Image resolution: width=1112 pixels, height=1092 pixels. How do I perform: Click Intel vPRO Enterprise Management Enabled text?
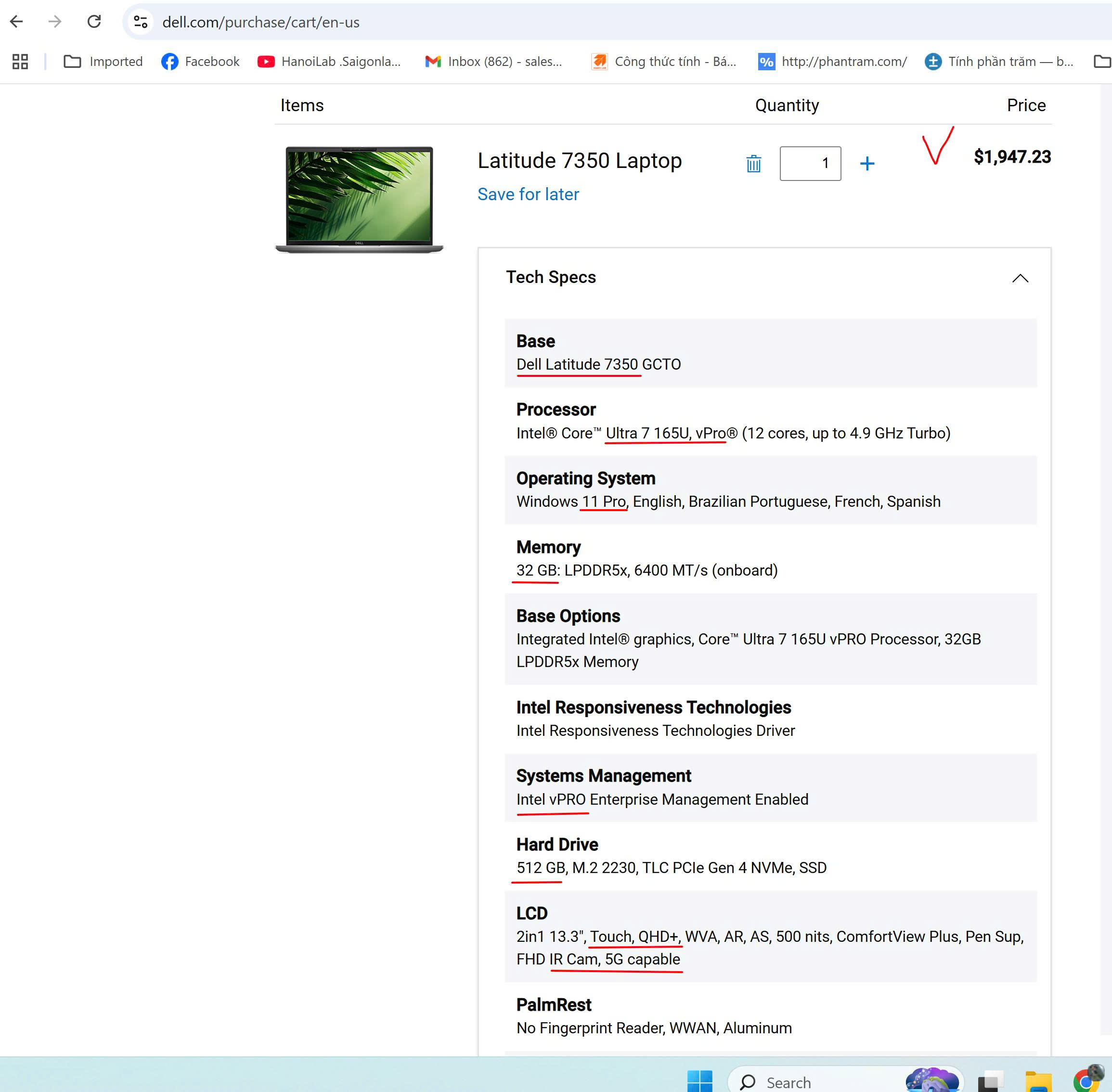pos(662,799)
